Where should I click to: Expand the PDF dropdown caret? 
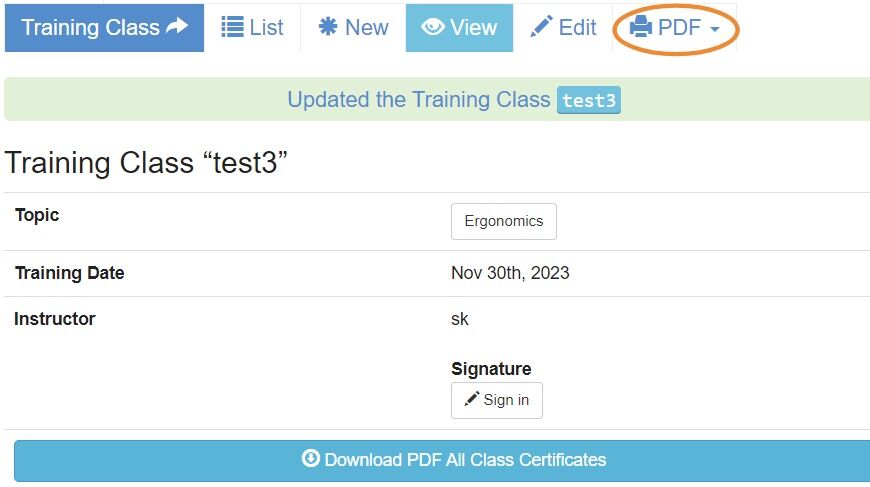715,29
